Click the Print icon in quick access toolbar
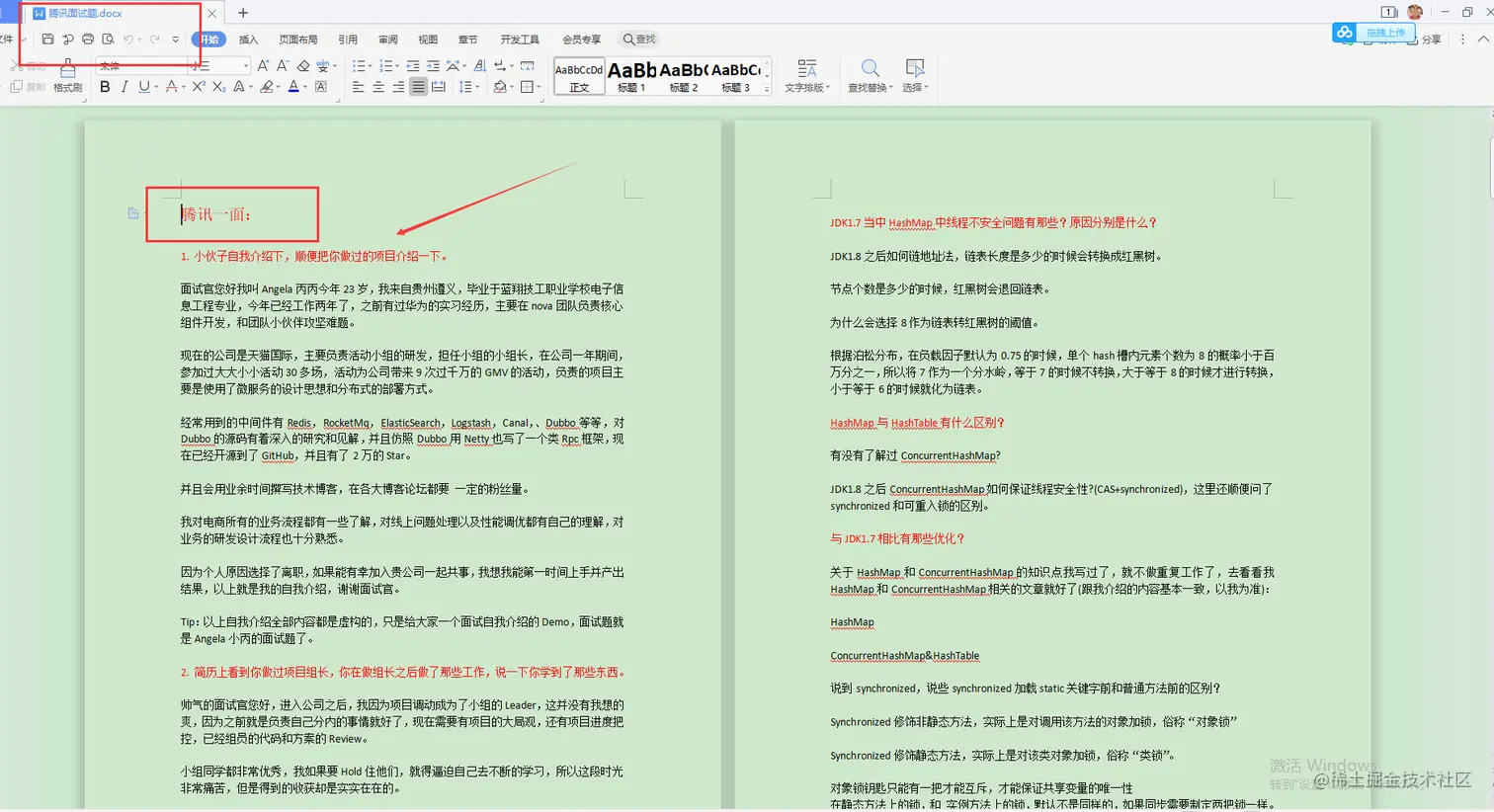This screenshot has height=812, width=1494. coord(88,39)
